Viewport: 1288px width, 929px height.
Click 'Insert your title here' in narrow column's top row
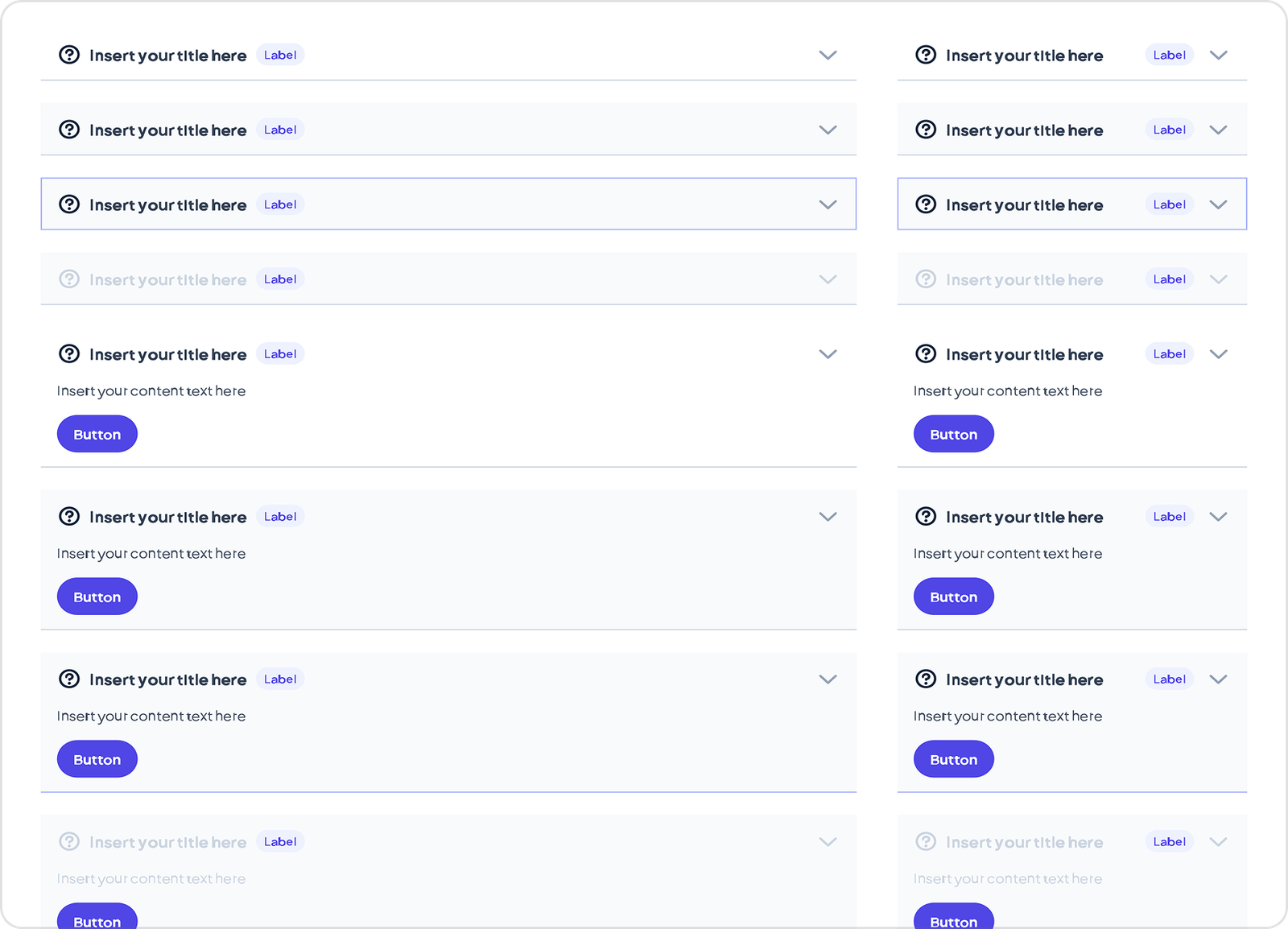[1024, 56]
